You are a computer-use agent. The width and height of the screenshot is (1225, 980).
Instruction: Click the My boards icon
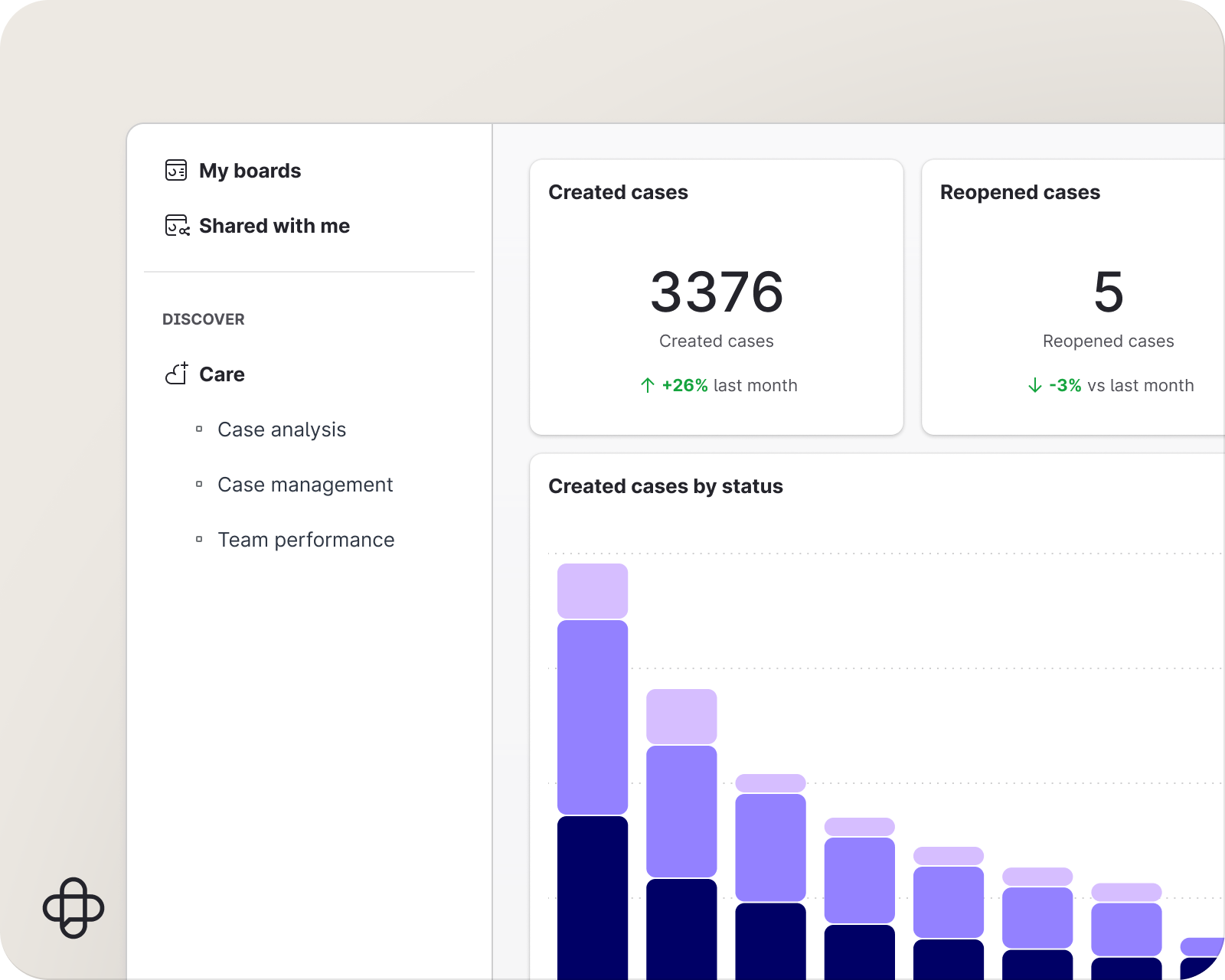[x=176, y=170]
